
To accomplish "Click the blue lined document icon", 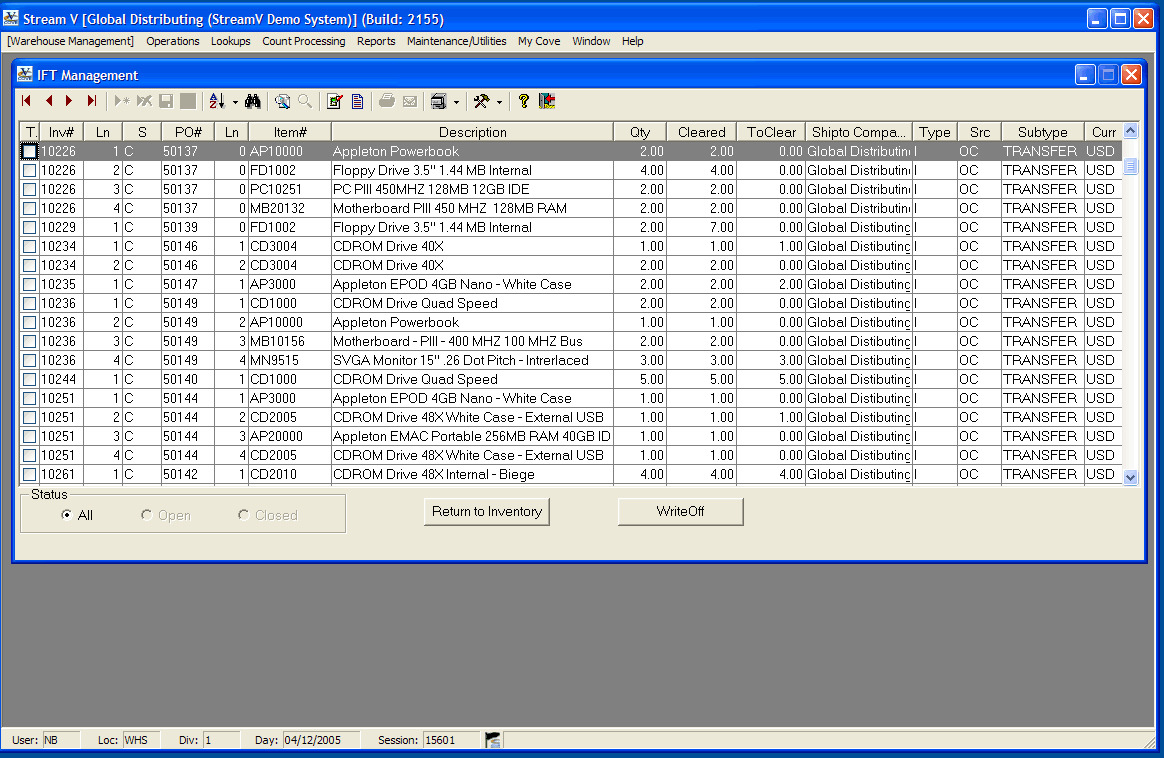I will (358, 101).
